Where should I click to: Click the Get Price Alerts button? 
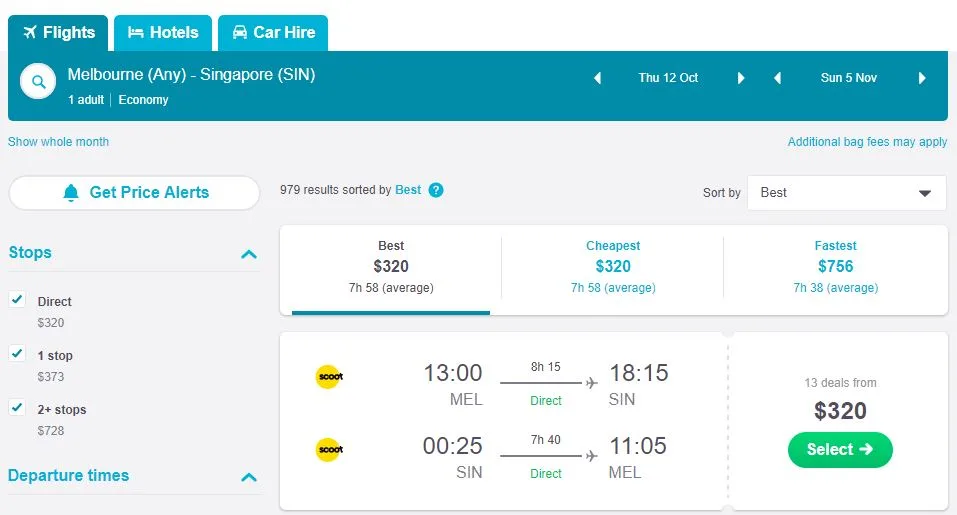[x=134, y=193]
